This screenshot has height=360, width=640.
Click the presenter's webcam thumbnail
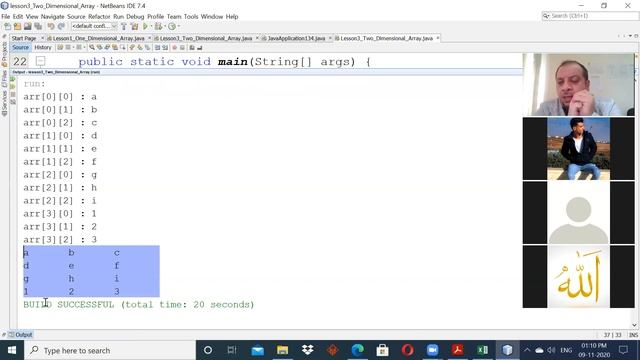pos(578,84)
